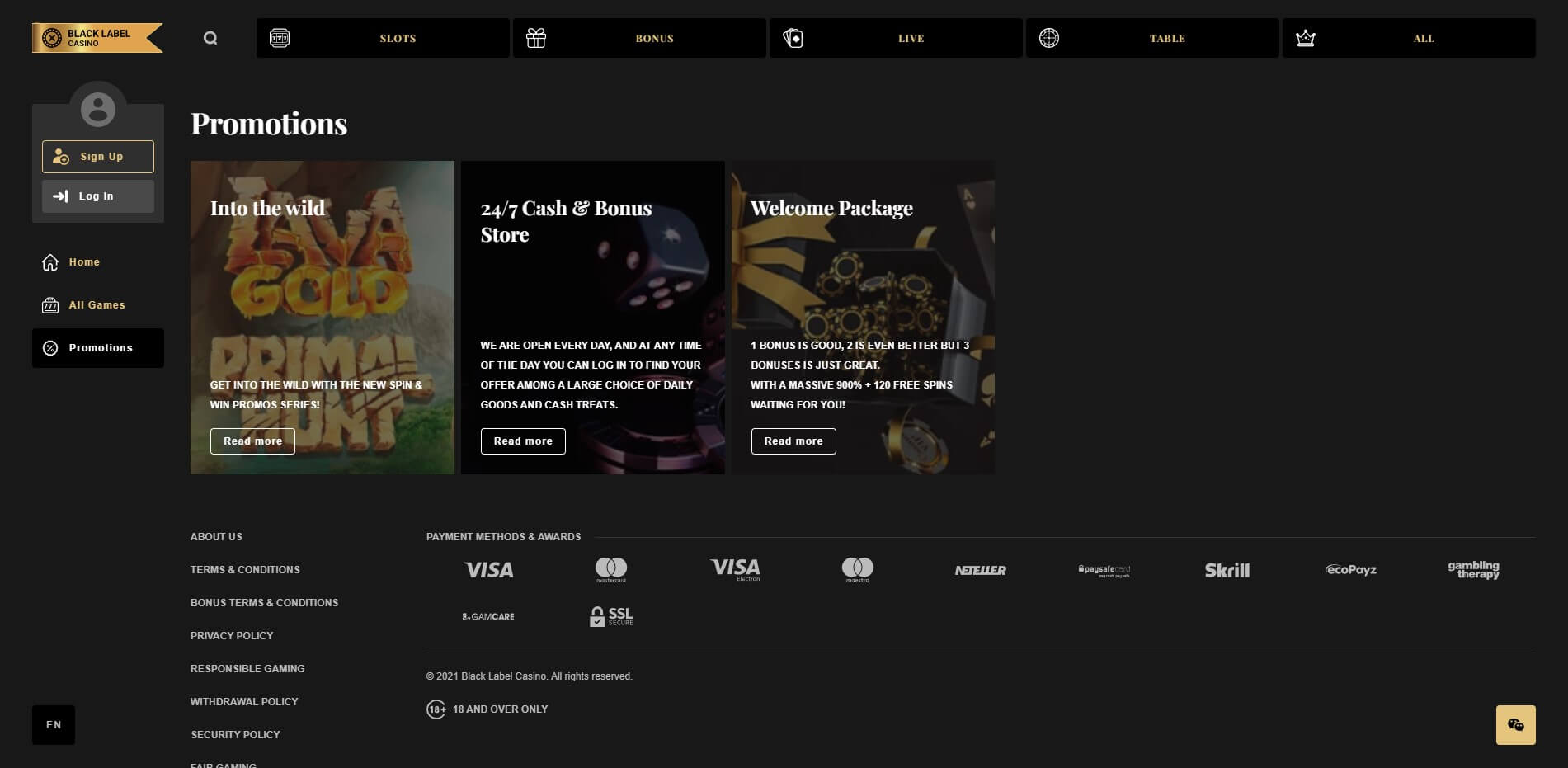Switch to the Live casino tab
The image size is (1568, 768).
pos(896,38)
